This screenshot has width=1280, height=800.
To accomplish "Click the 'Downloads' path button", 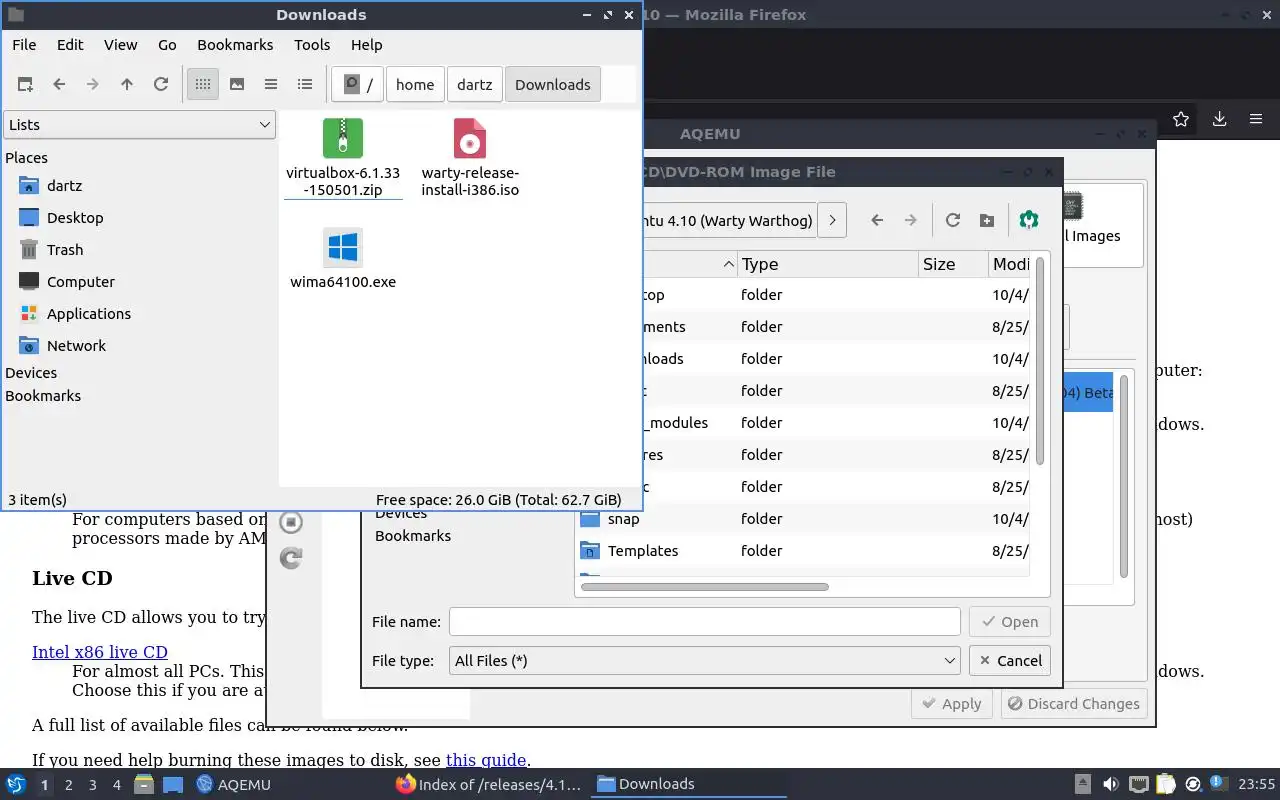I will tap(553, 85).
